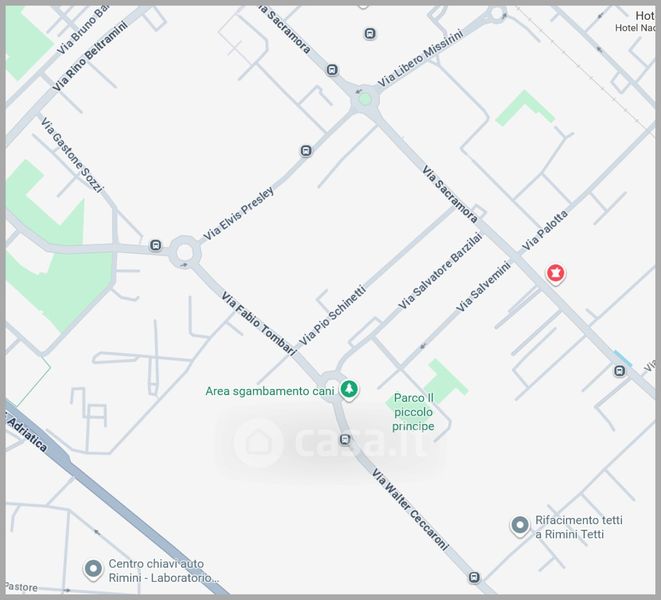This screenshot has height=600, width=661.
Task: Click the bus stop near the blue segment
Action: 619,371
